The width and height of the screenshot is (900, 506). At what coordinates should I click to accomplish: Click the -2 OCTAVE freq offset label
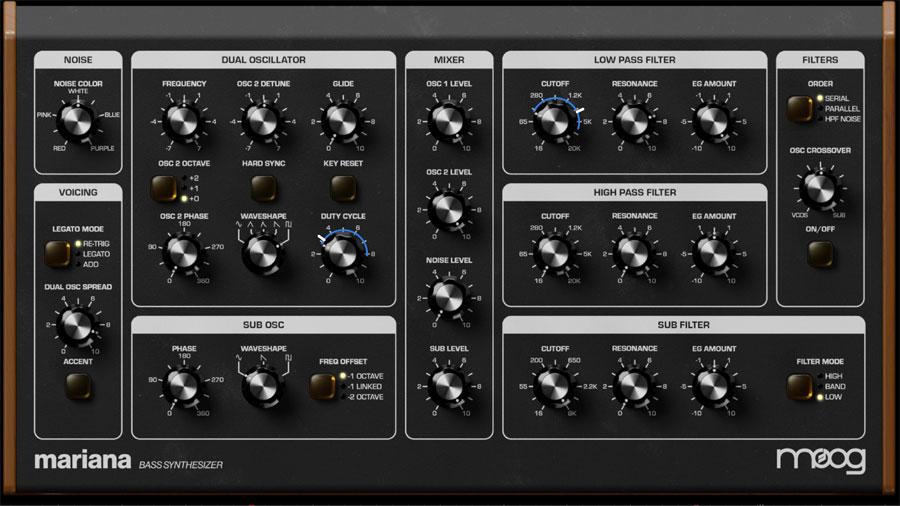click(366, 397)
